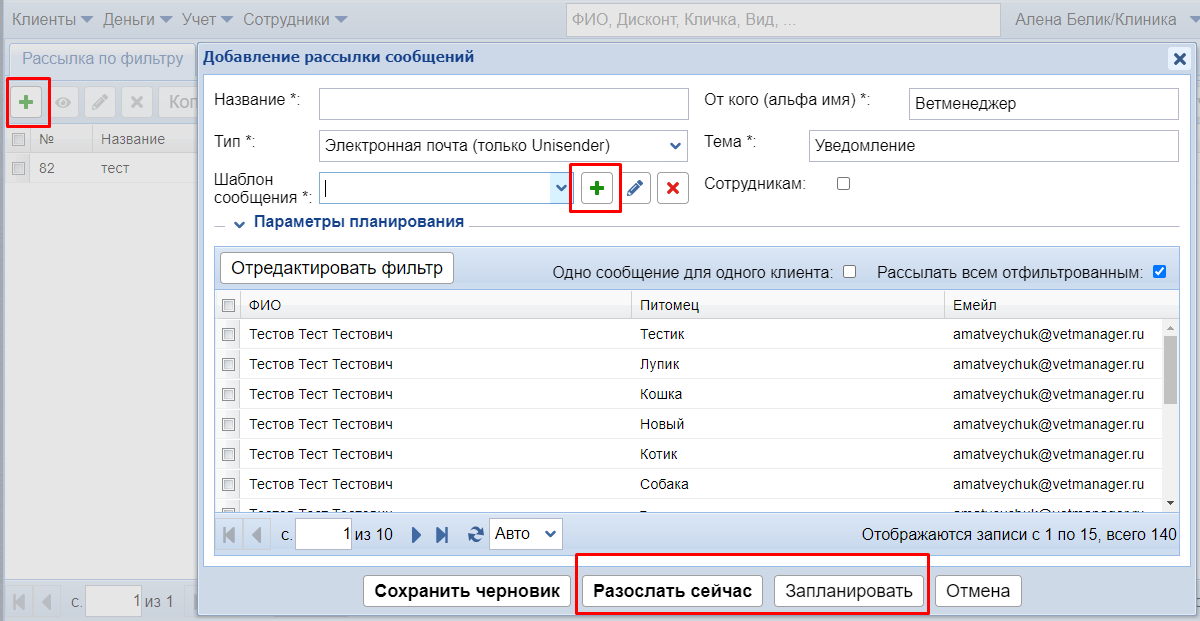Click the green plus add mailing icon
Viewport: 1200px width, 621px height.
click(28, 102)
